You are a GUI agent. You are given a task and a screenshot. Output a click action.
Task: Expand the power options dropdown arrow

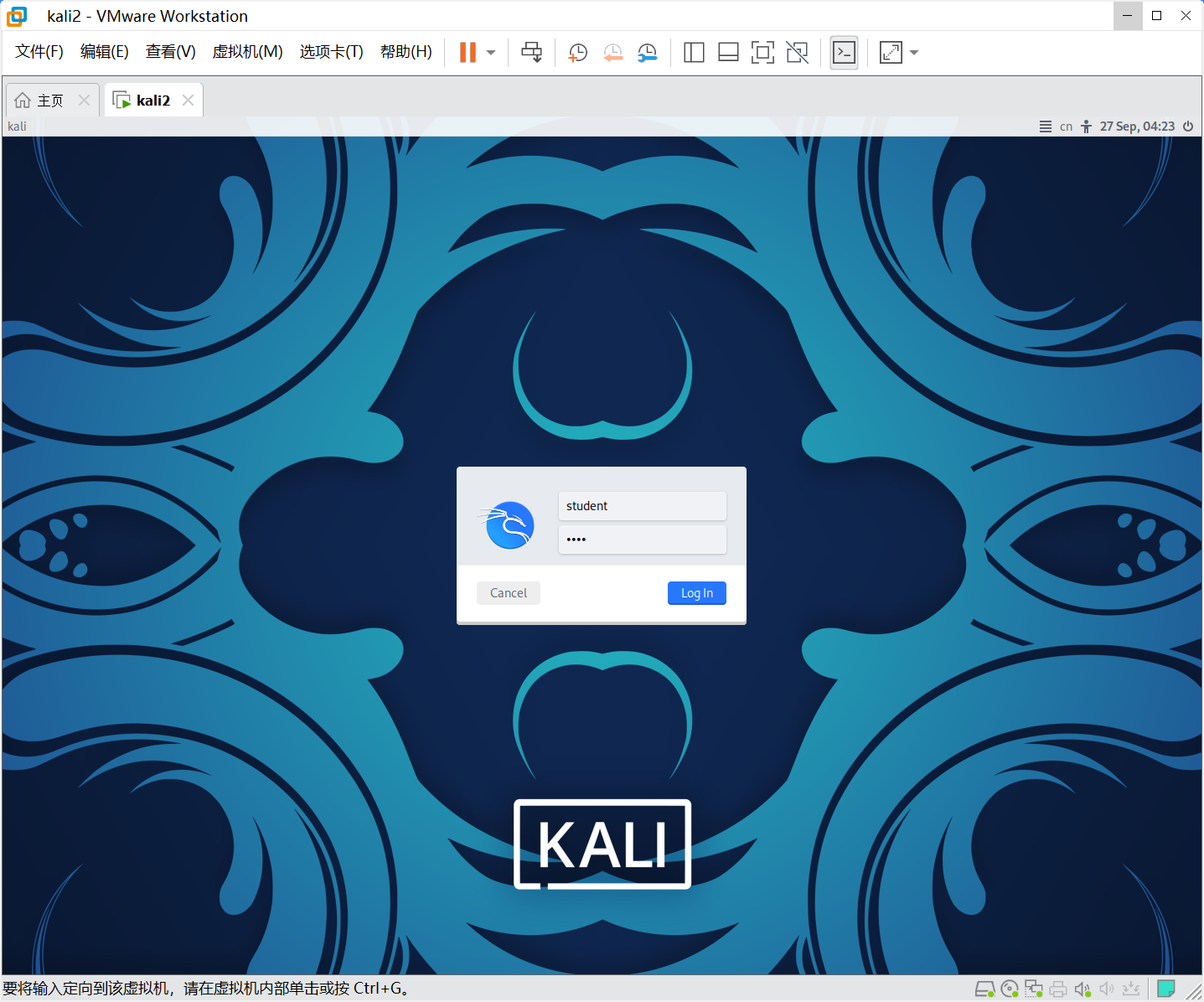(491, 53)
